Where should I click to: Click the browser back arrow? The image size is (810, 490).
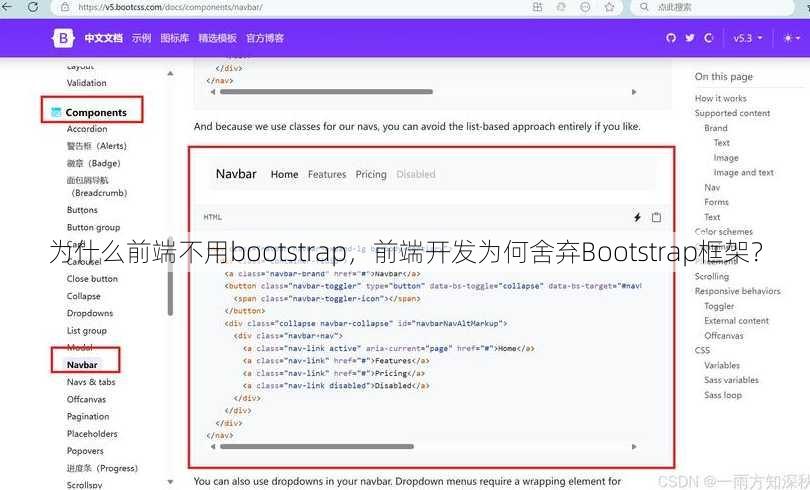[x=7, y=6]
